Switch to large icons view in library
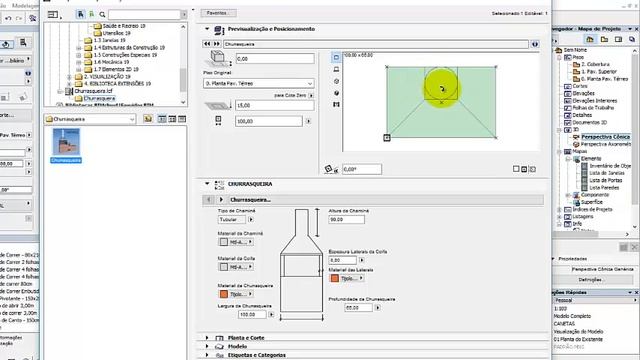 [x=162, y=119]
